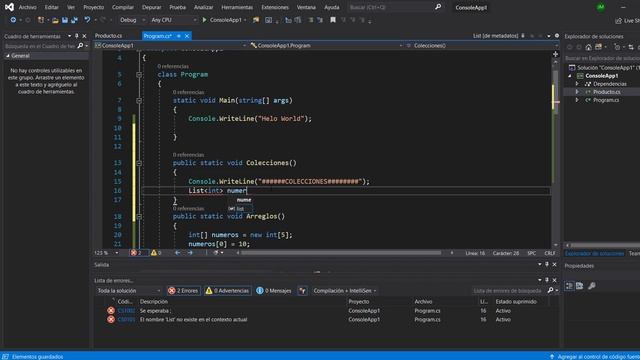Save the current file with save icon
Screen dimensions: 640x360
pyautogui.click(x=64, y=20)
